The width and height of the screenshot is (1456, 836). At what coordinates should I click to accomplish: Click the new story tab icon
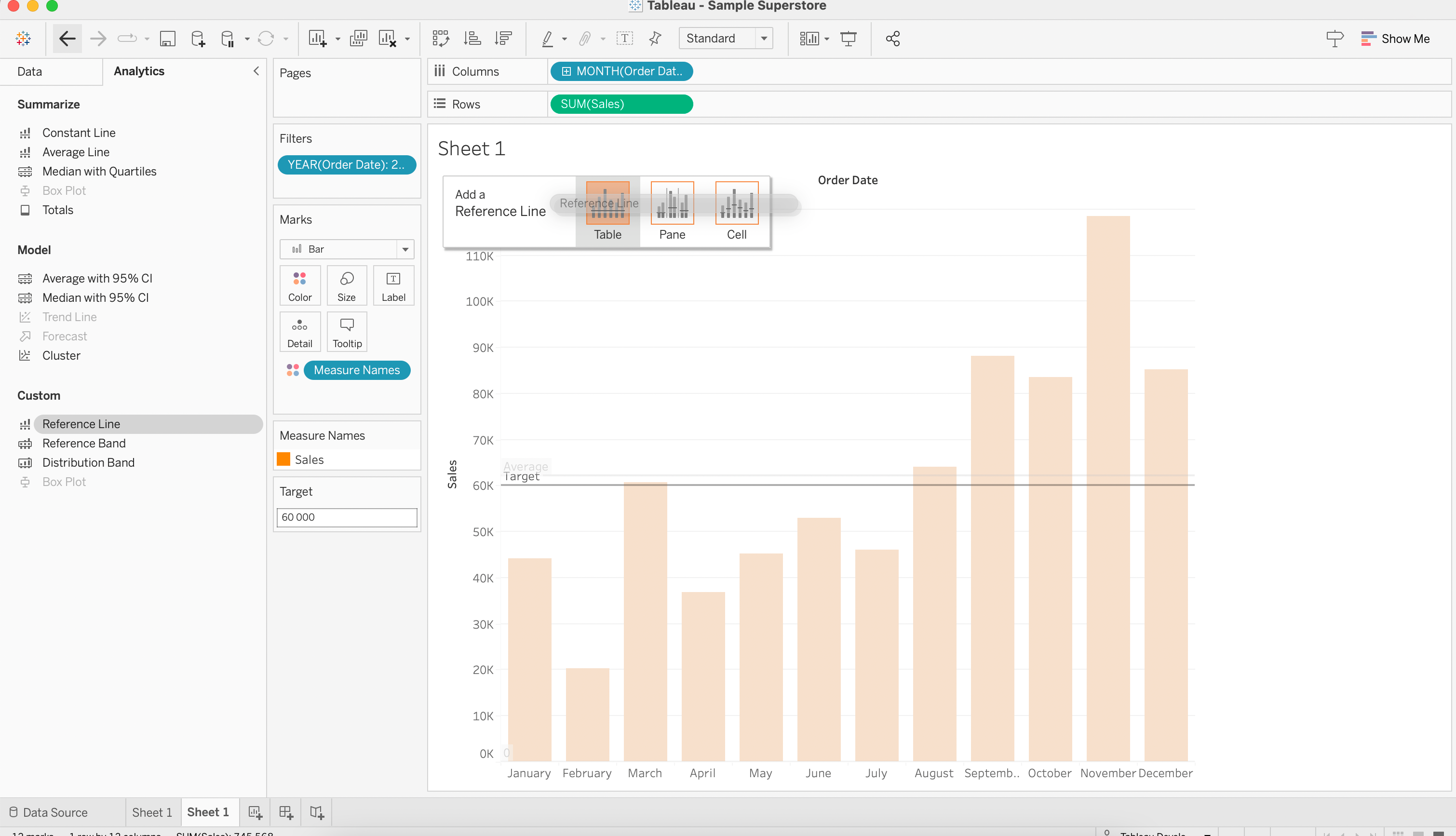[317, 812]
